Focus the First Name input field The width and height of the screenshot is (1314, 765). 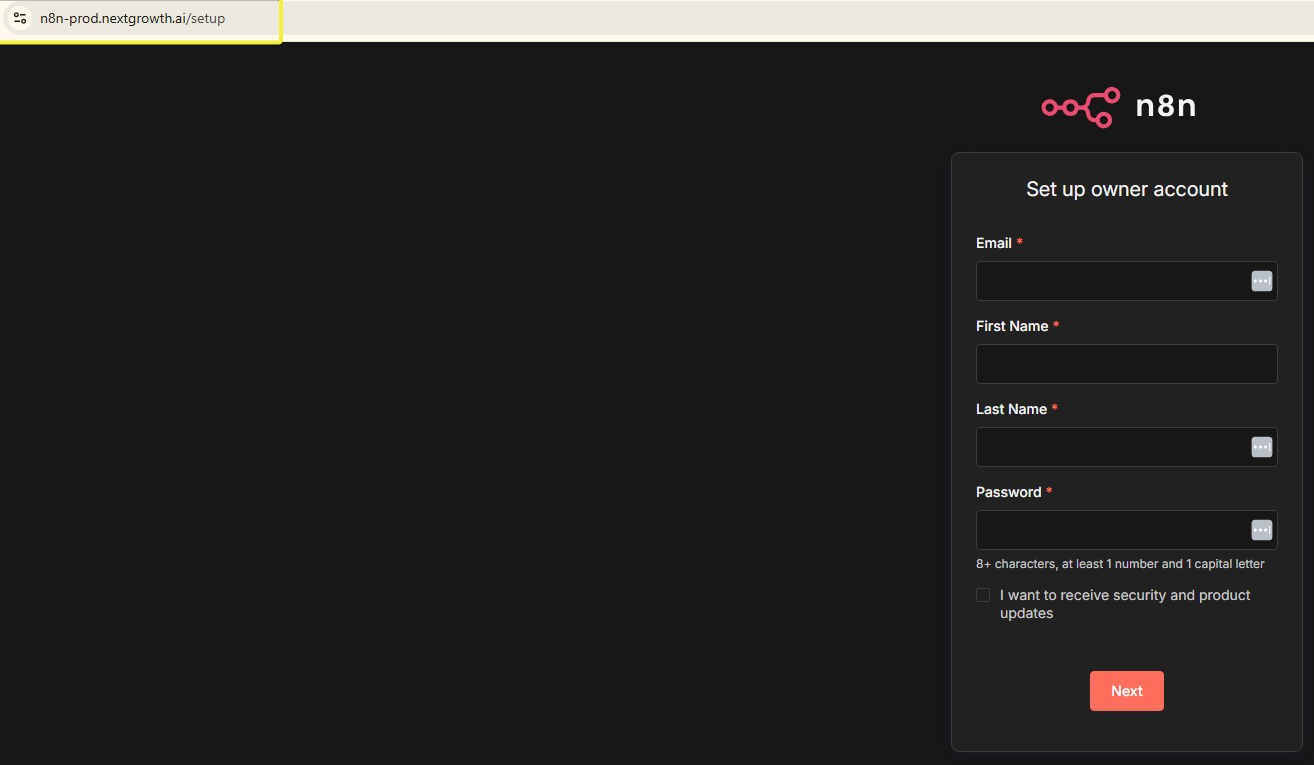(x=1126, y=364)
